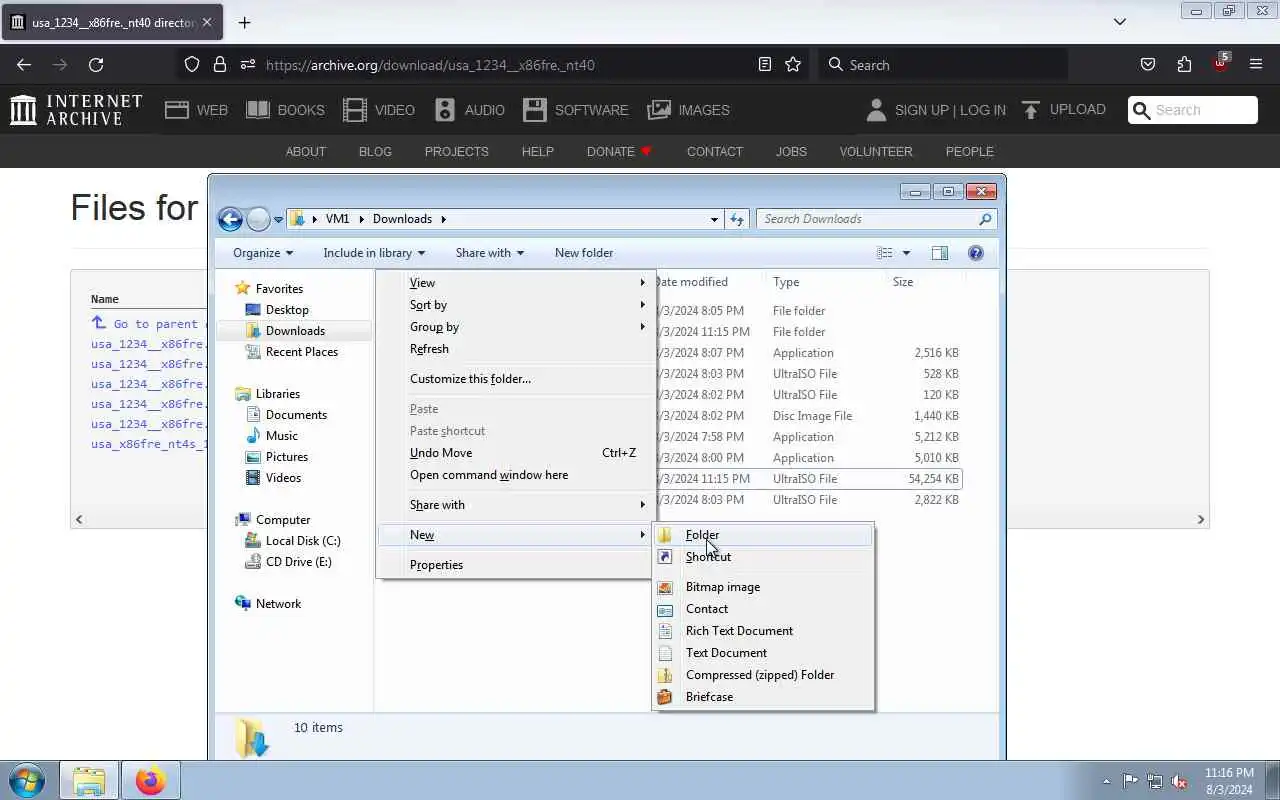Open Firefox extensions puzzle icon
The width and height of the screenshot is (1280, 800).
click(1184, 65)
